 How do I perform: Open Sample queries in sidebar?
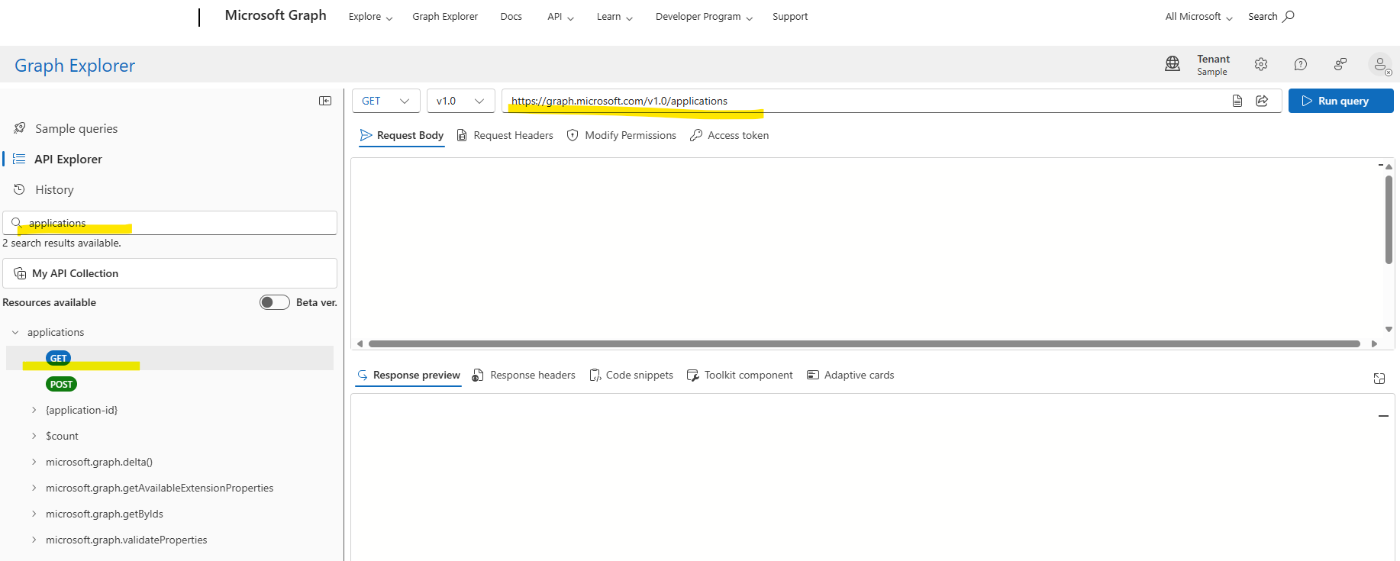76,129
